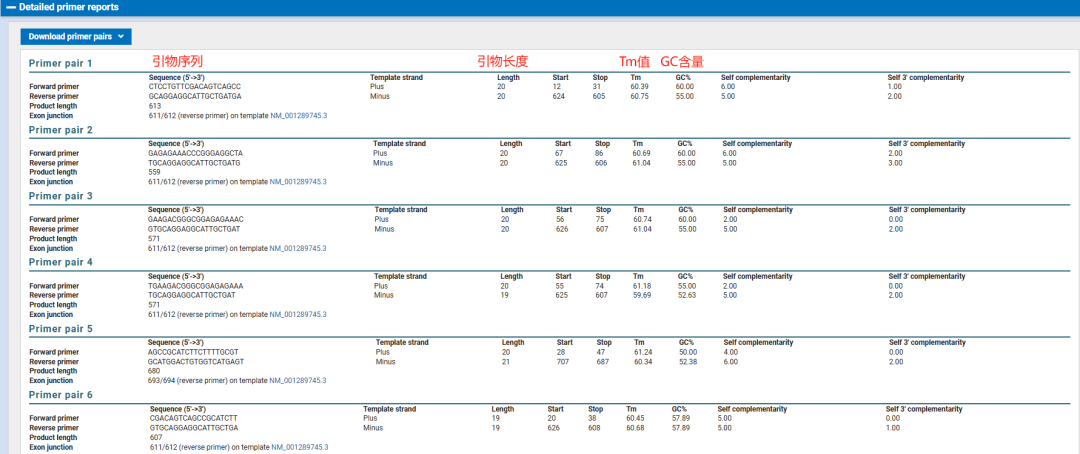Click Primer pair 6 product length 607

[156, 437]
